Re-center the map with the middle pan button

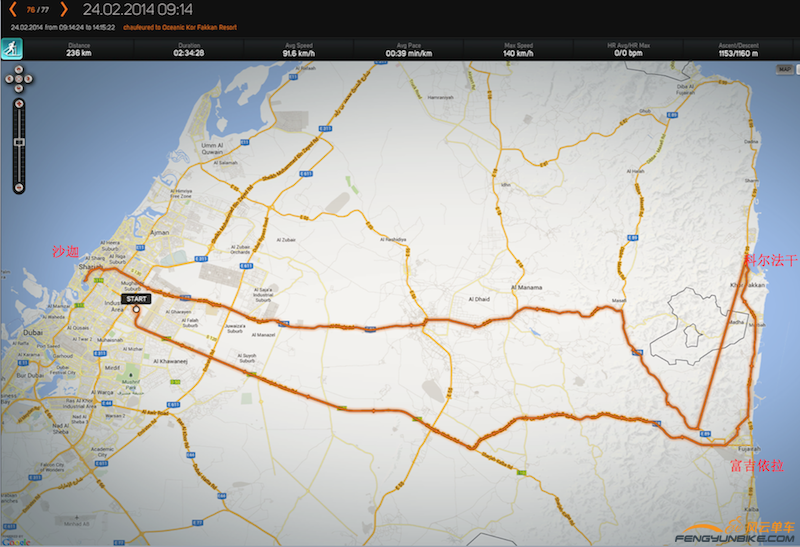19,79
